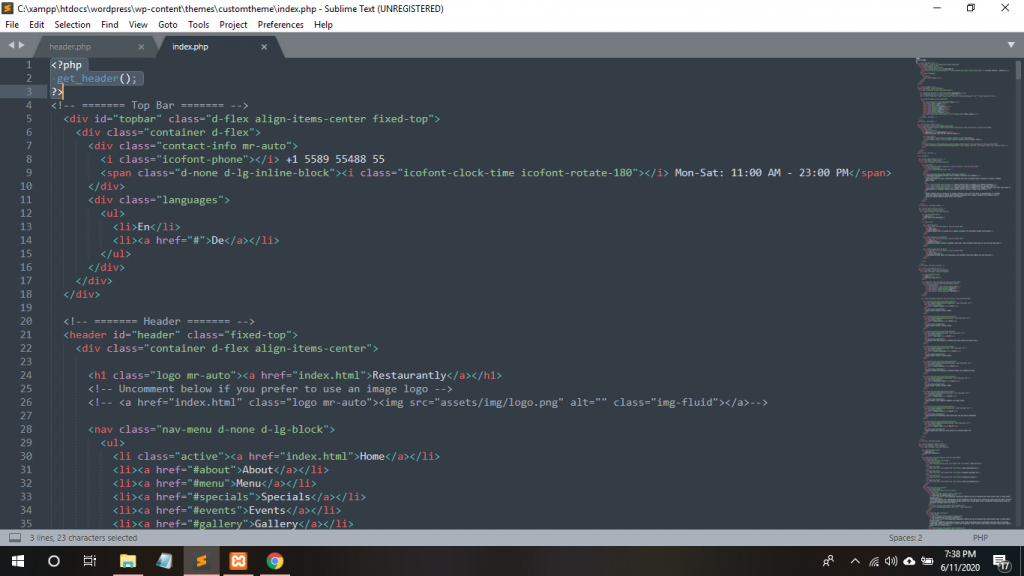Close the index.php tab
The image size is (1024, 576).
click(x=264, y=47)
